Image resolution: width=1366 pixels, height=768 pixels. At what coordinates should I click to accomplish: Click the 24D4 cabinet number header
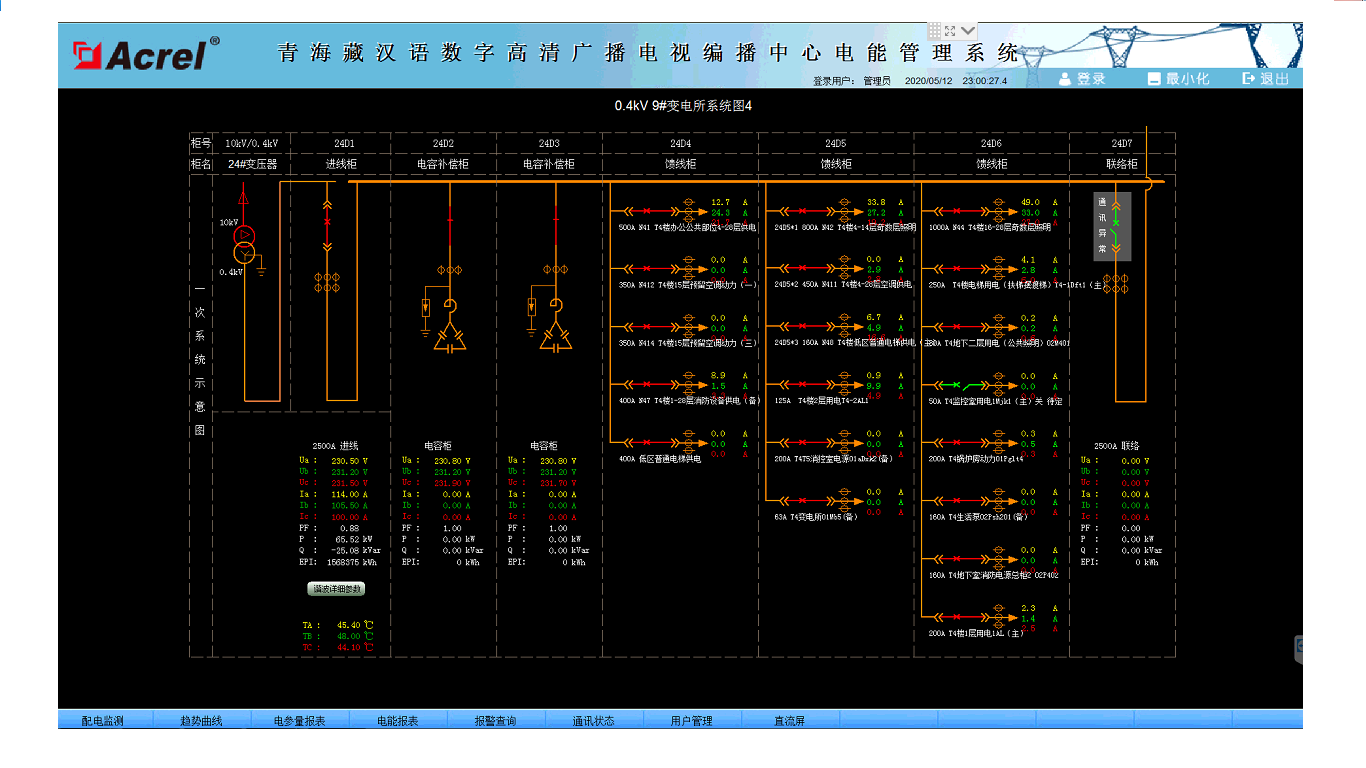coord(680,143)
